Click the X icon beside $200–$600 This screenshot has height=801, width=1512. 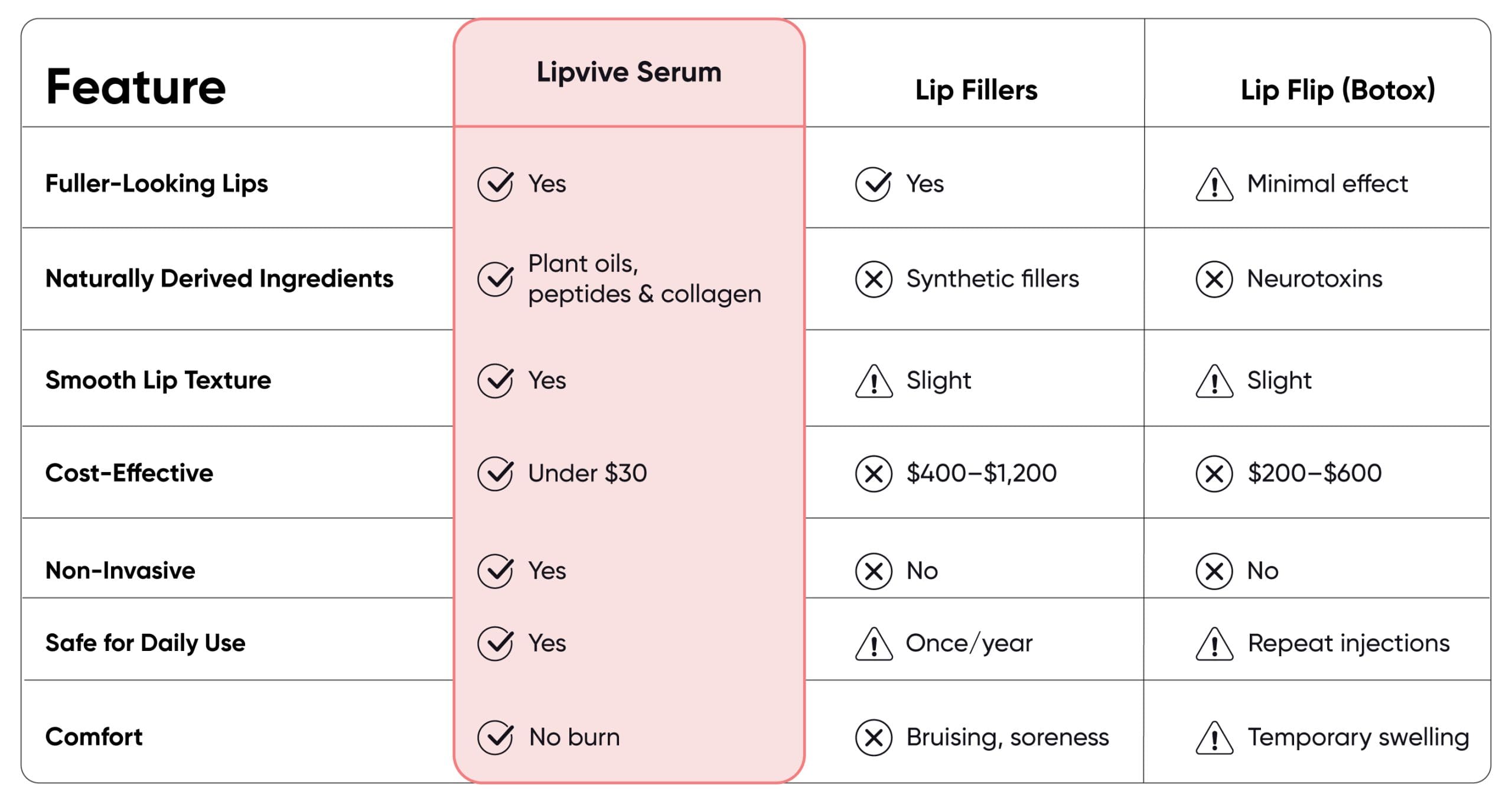[1214, 473]
